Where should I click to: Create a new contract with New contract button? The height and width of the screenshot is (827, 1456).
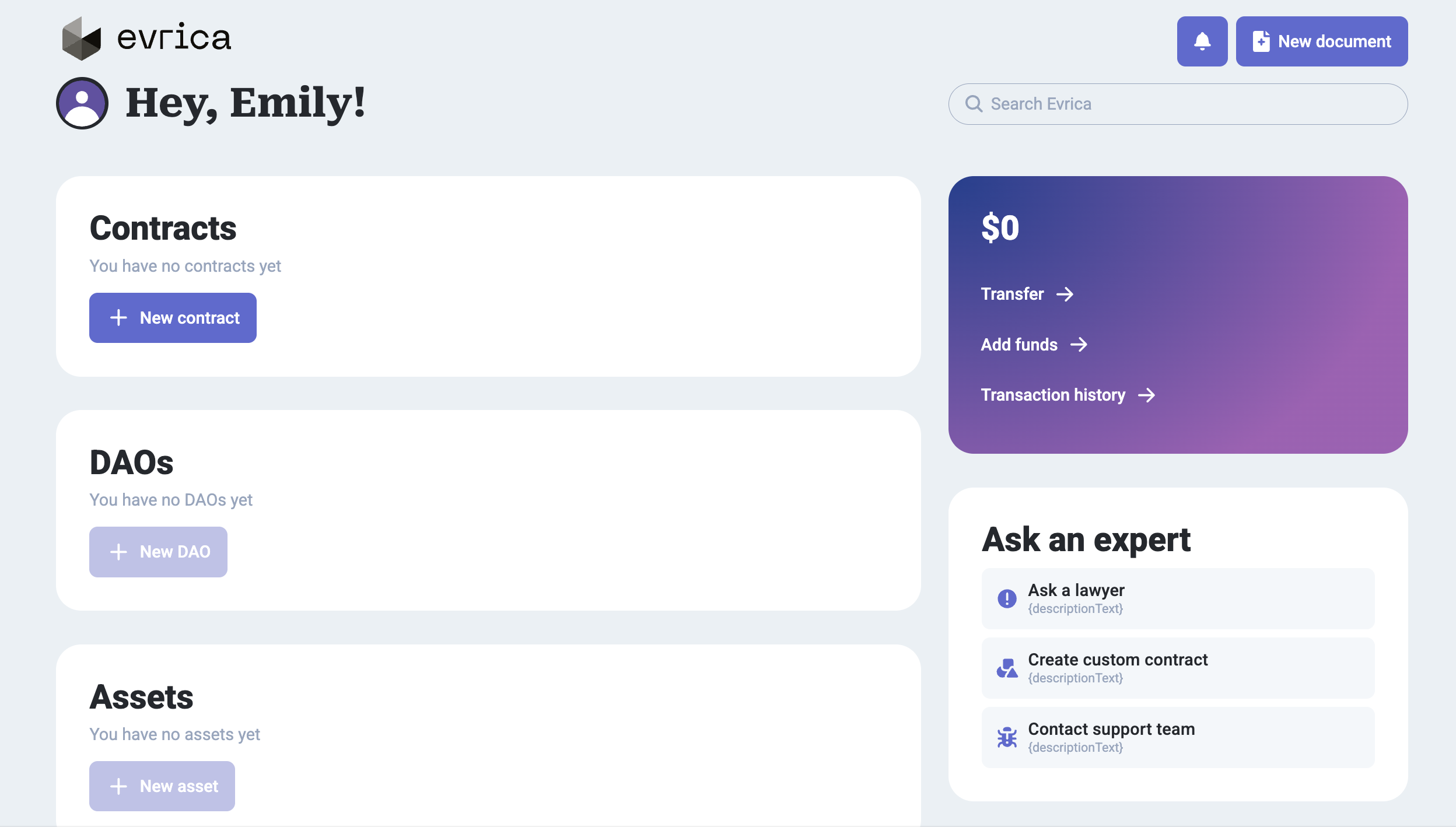(173, 318)
